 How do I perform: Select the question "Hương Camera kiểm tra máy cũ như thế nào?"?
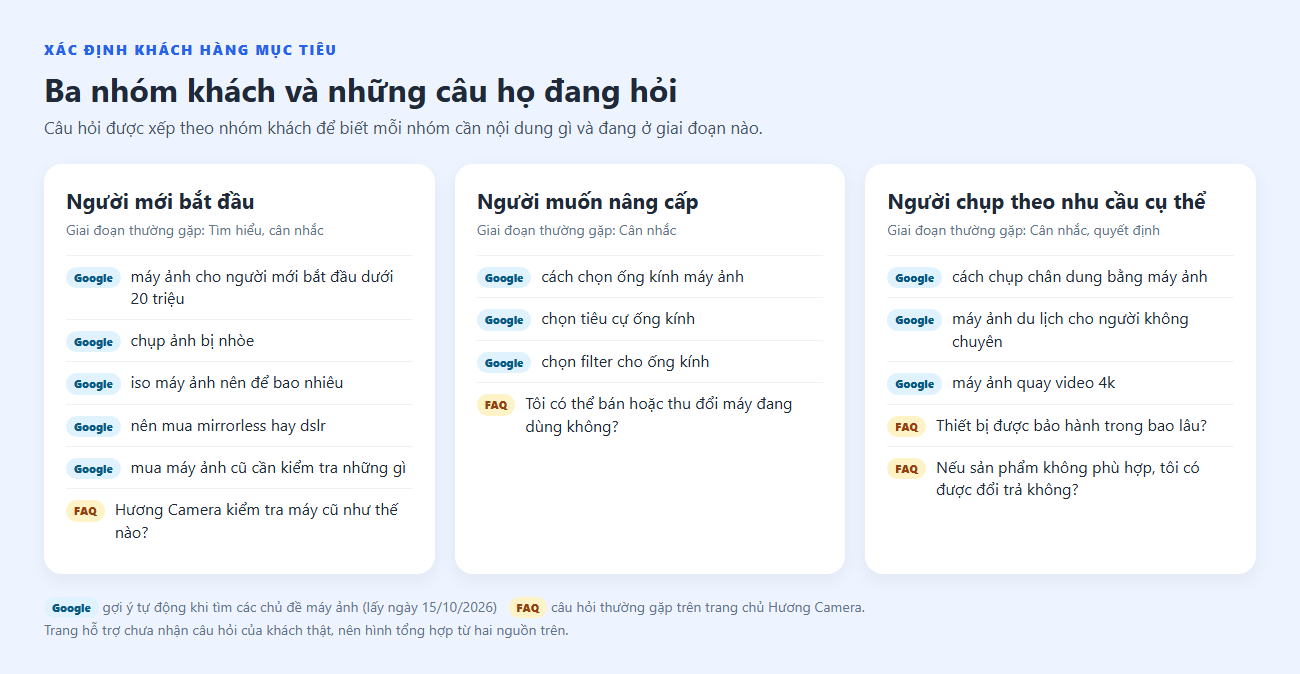coord(256,521)
